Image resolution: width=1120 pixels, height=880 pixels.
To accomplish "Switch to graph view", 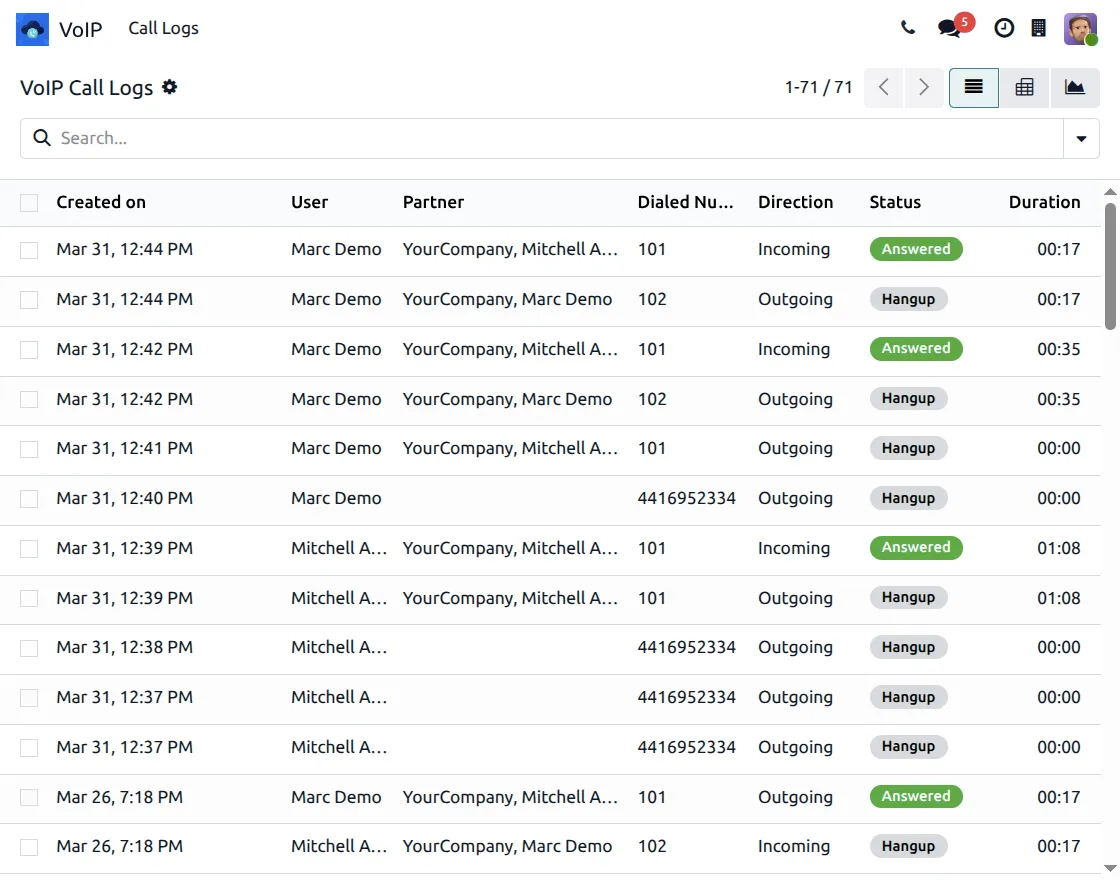I will [1075, 87].
